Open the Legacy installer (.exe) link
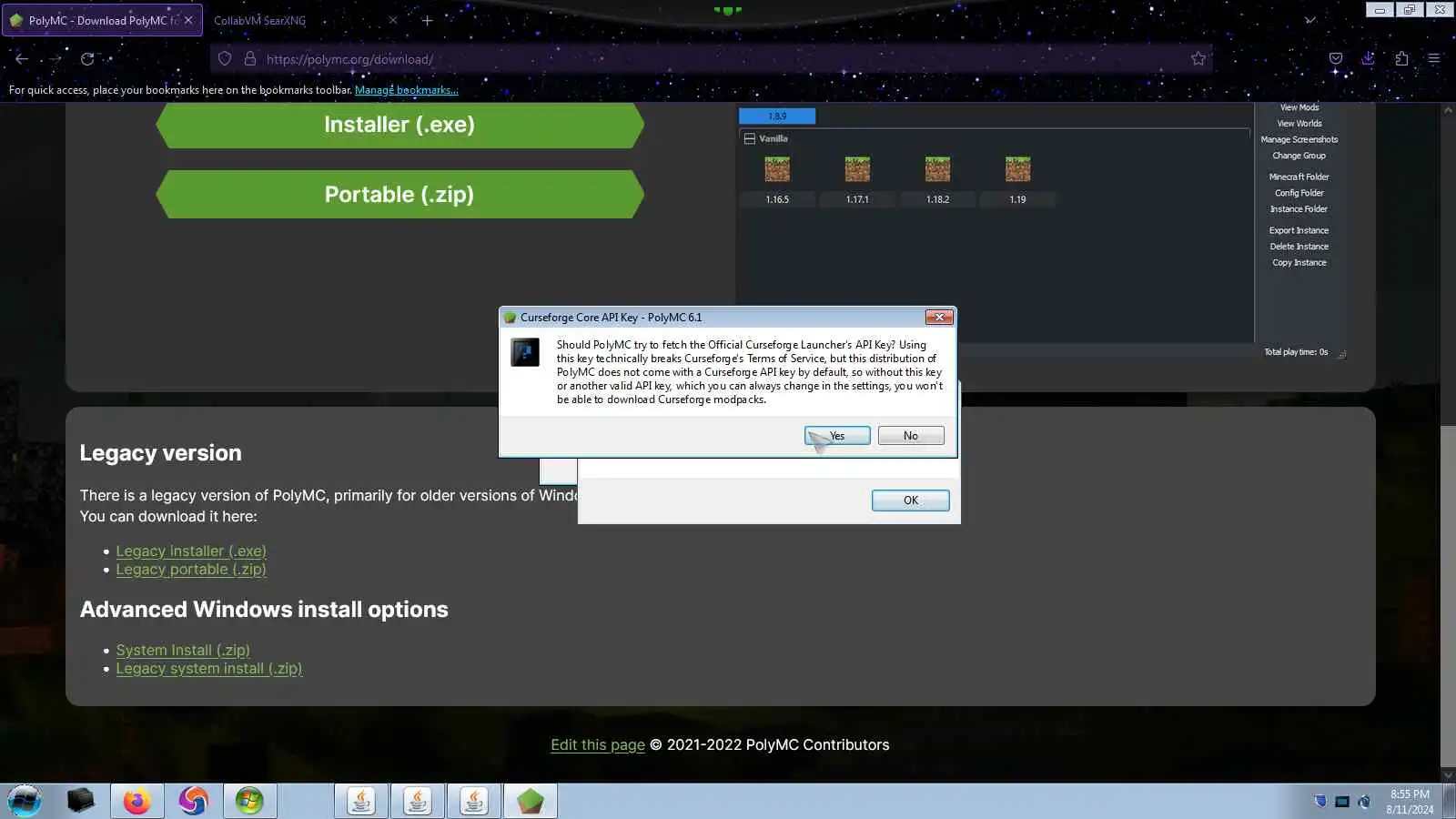This screenshot has width=1456, height=819. (191, 551)
